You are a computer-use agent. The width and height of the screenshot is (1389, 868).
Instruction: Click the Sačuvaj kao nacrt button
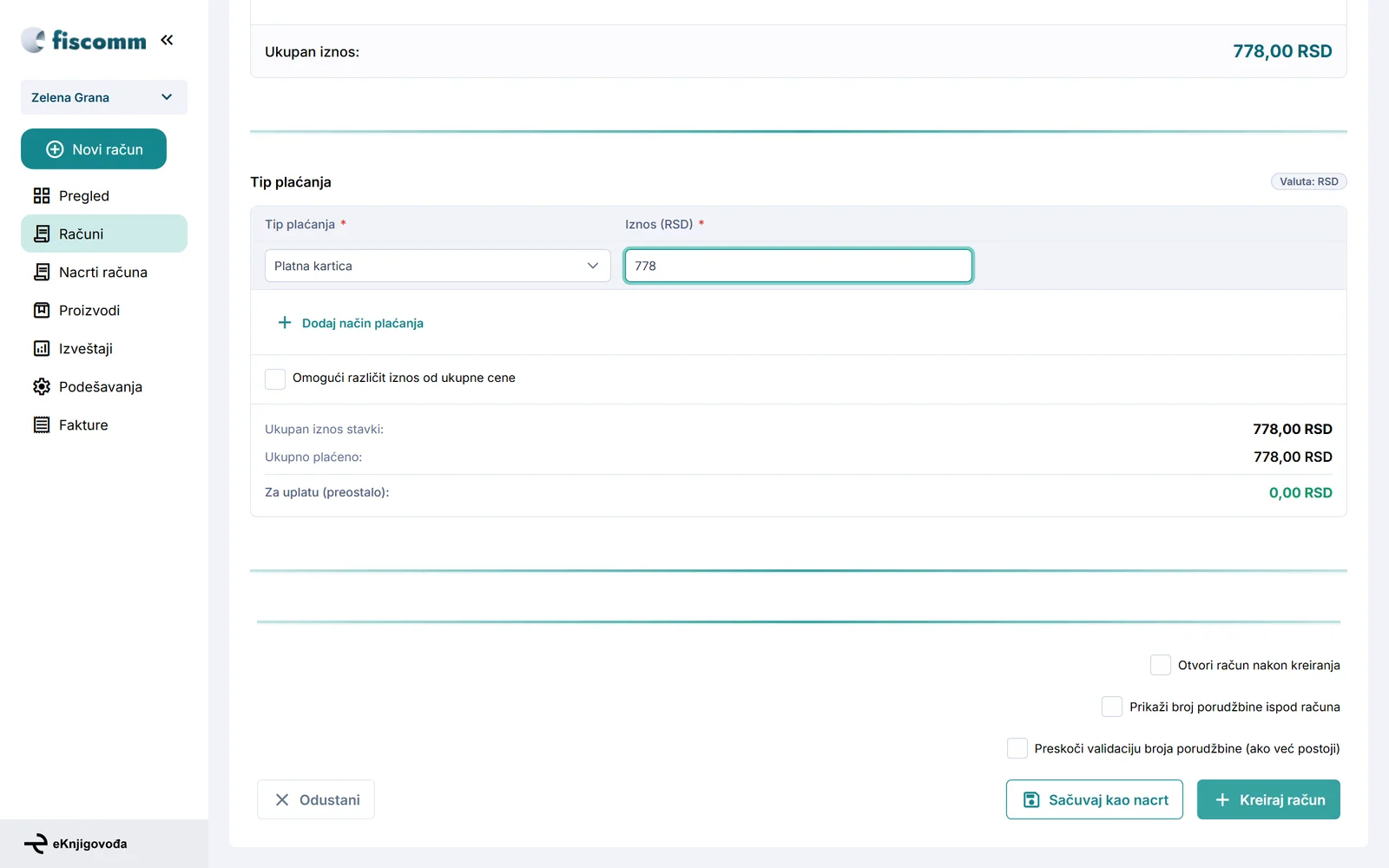(x=1095, y=799)
